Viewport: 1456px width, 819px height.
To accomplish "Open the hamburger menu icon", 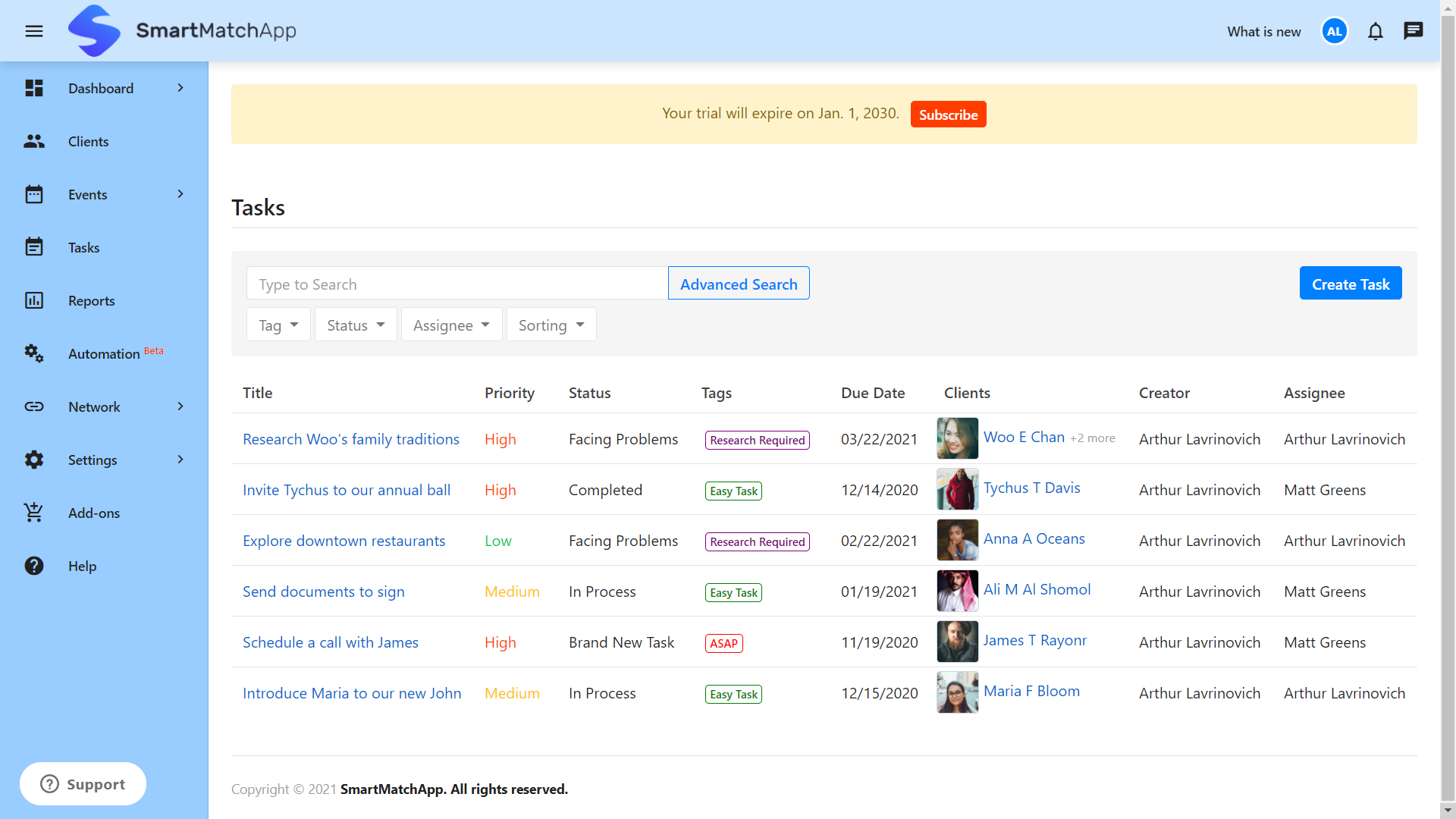I will coord(34,31).
